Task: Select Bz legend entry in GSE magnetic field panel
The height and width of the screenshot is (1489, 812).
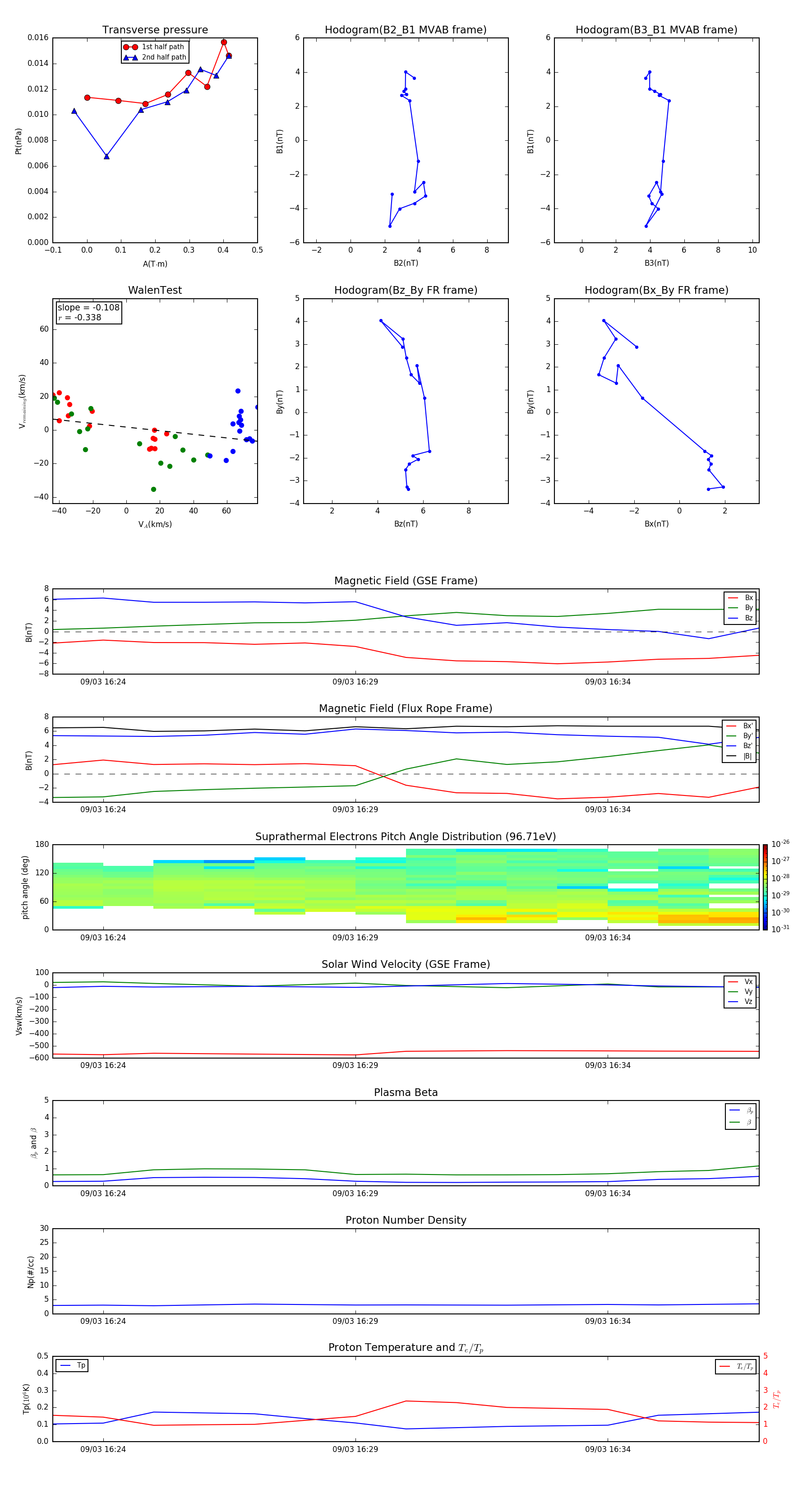Action: point(741,618)
